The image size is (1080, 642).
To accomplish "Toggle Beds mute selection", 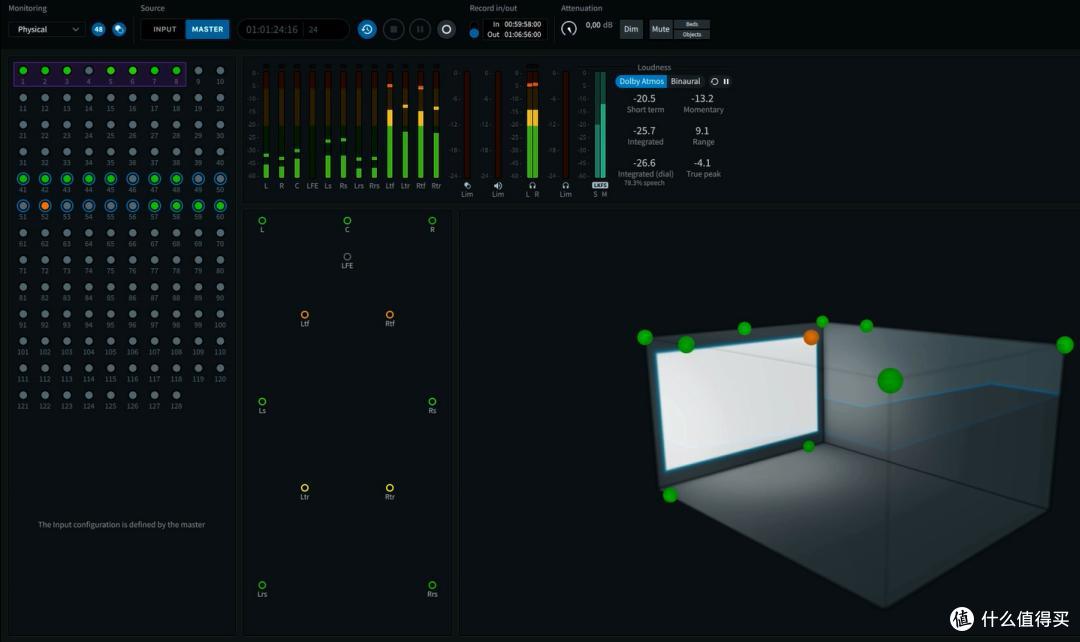I will (692, 24).
